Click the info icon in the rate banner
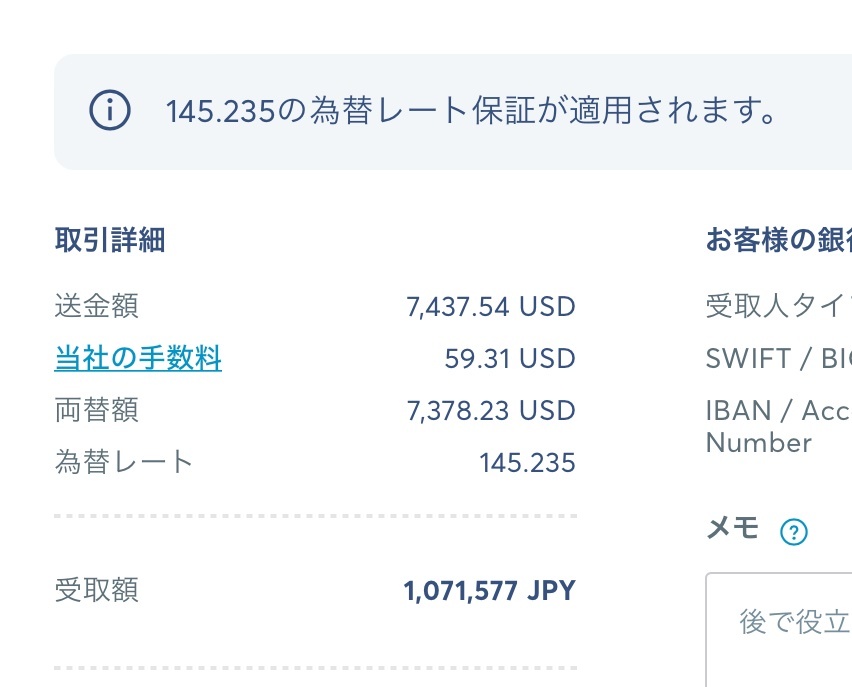Screen dimensions: 852x687 pyautogui.click(x=109, y=111)
